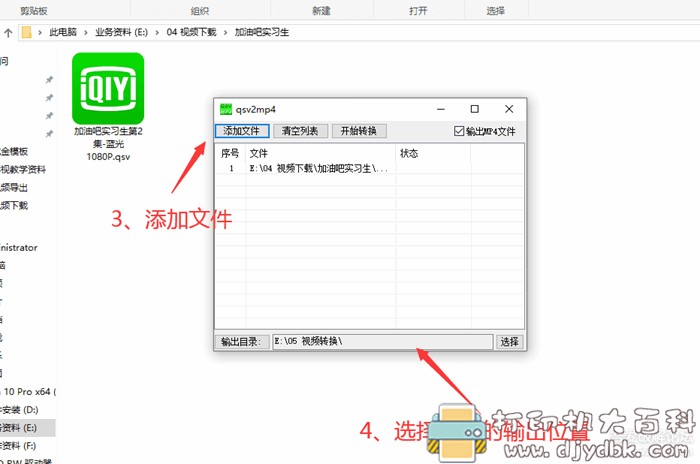Select the 10 Pro x64 drive
Screen dimensions: 700x464
[28, 392]
